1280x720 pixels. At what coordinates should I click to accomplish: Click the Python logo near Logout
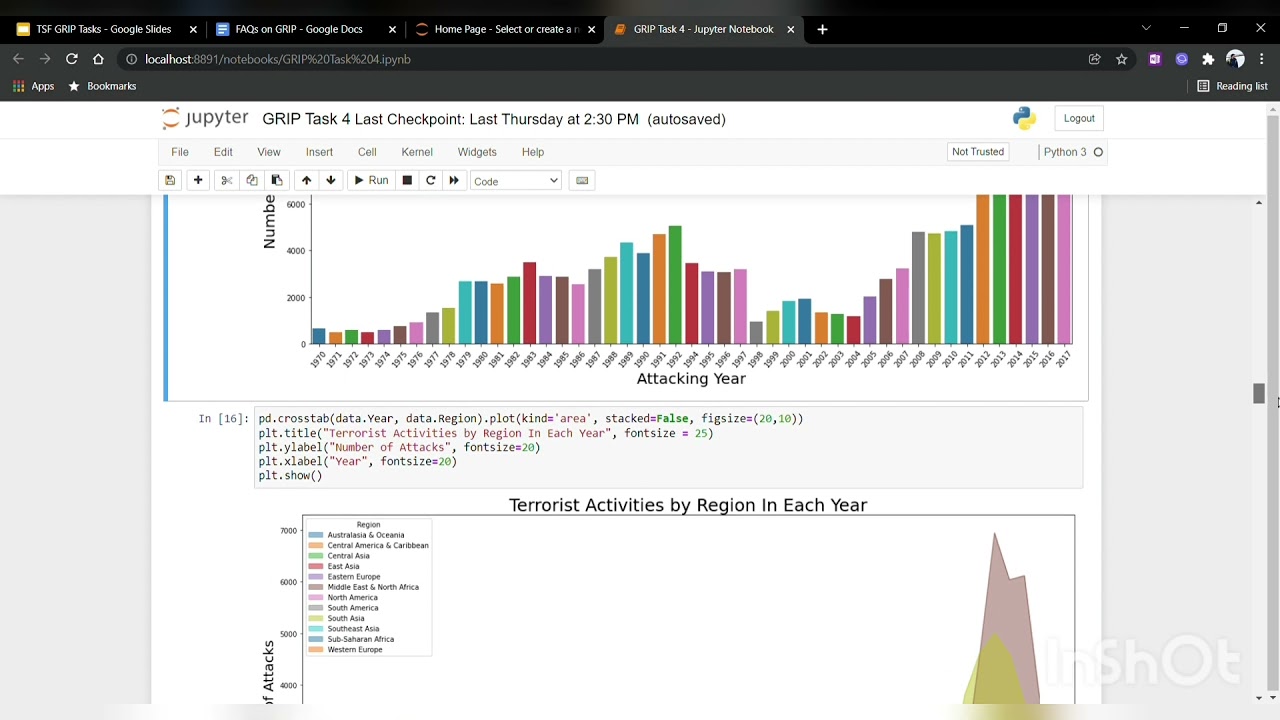tap(1024, 119)
